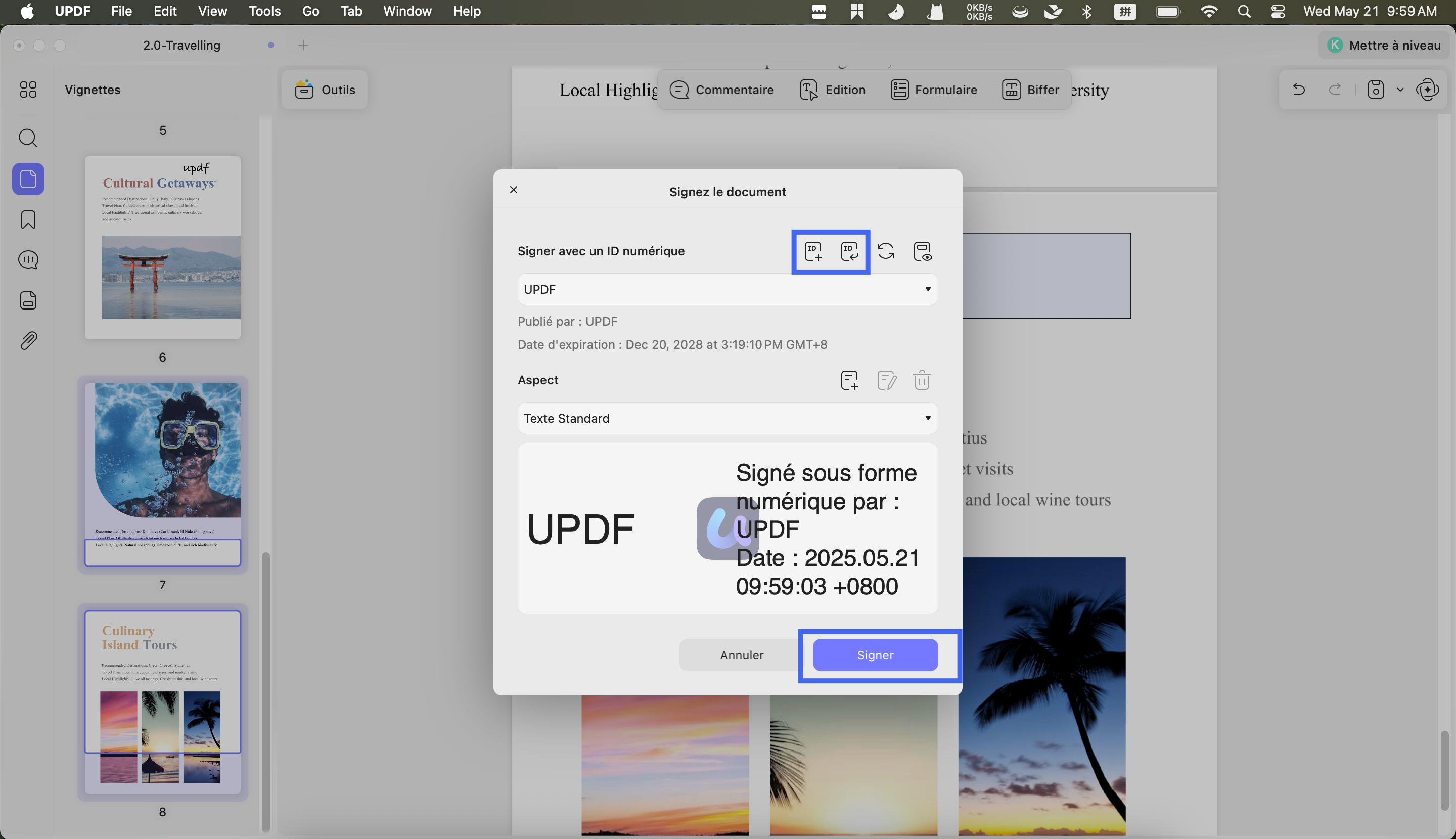Open the attachments paperclip panel
The image size is (1456, 839).
[28, 340]
